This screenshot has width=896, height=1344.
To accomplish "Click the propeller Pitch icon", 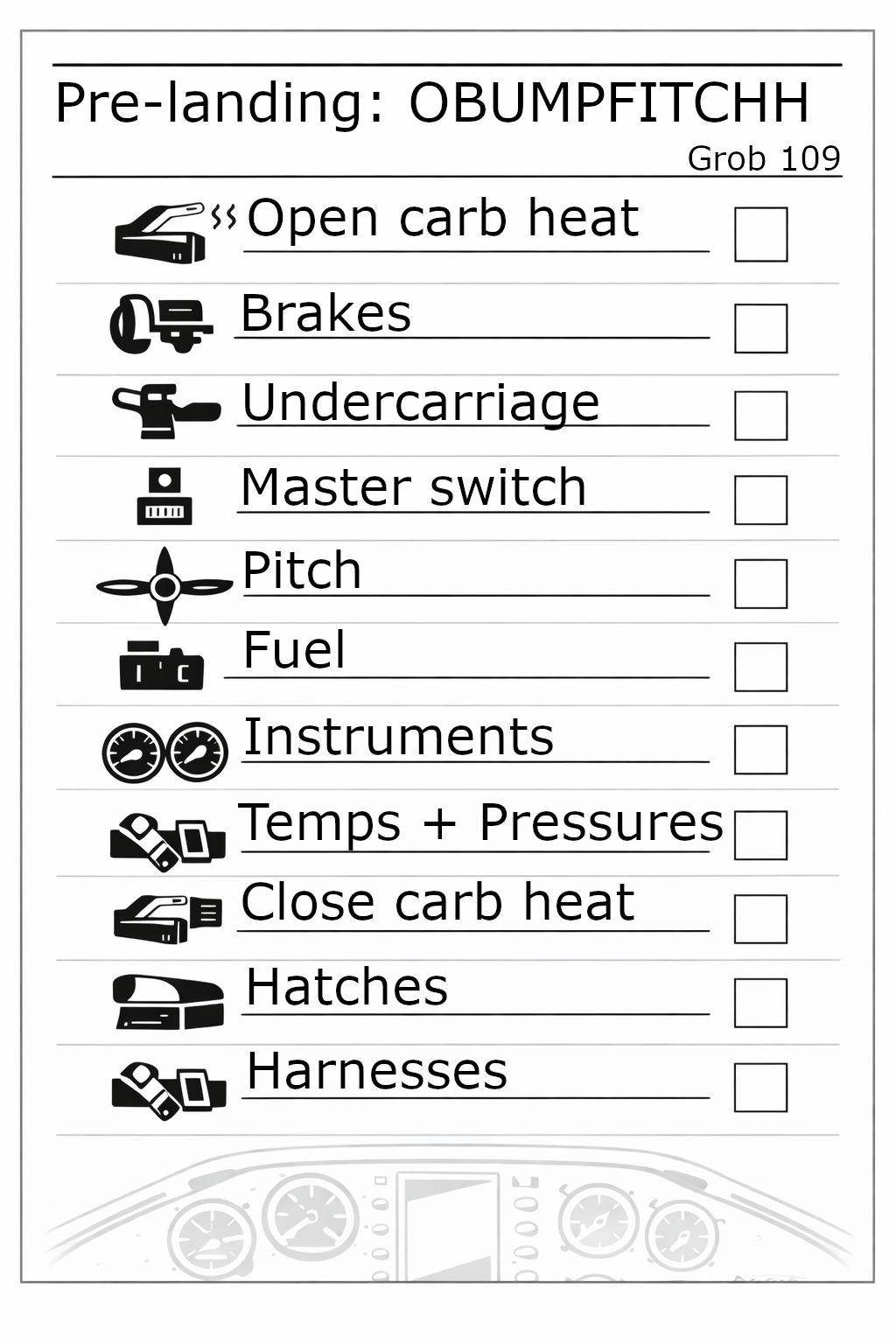I will tap(164, 586).
